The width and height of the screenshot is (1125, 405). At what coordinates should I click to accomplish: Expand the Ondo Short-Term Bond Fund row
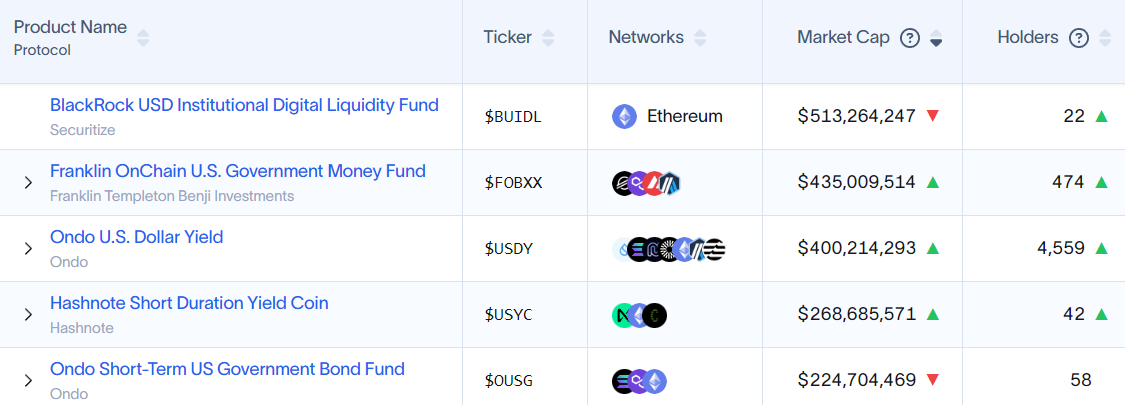28,381
